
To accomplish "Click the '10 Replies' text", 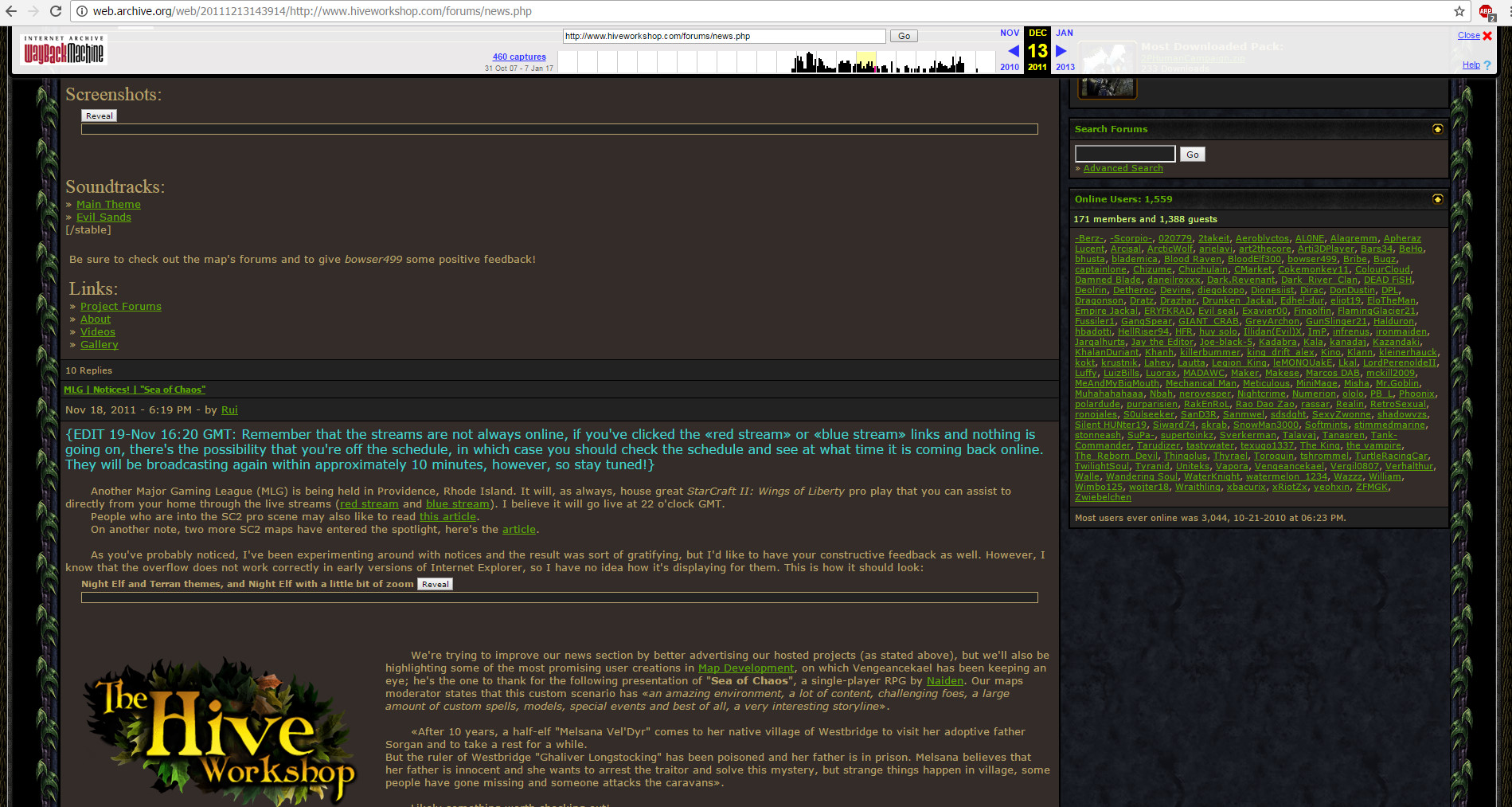I will pyautogui.click(x=88, y=370).
